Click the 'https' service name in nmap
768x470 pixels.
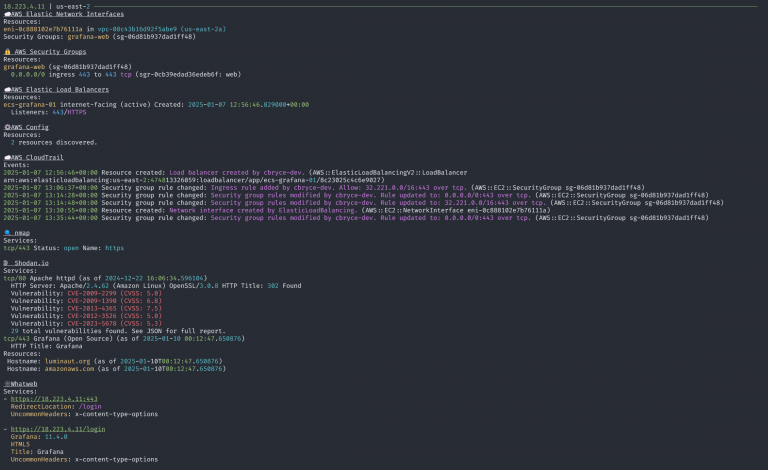pyautogui.click(x=115, y=248)
